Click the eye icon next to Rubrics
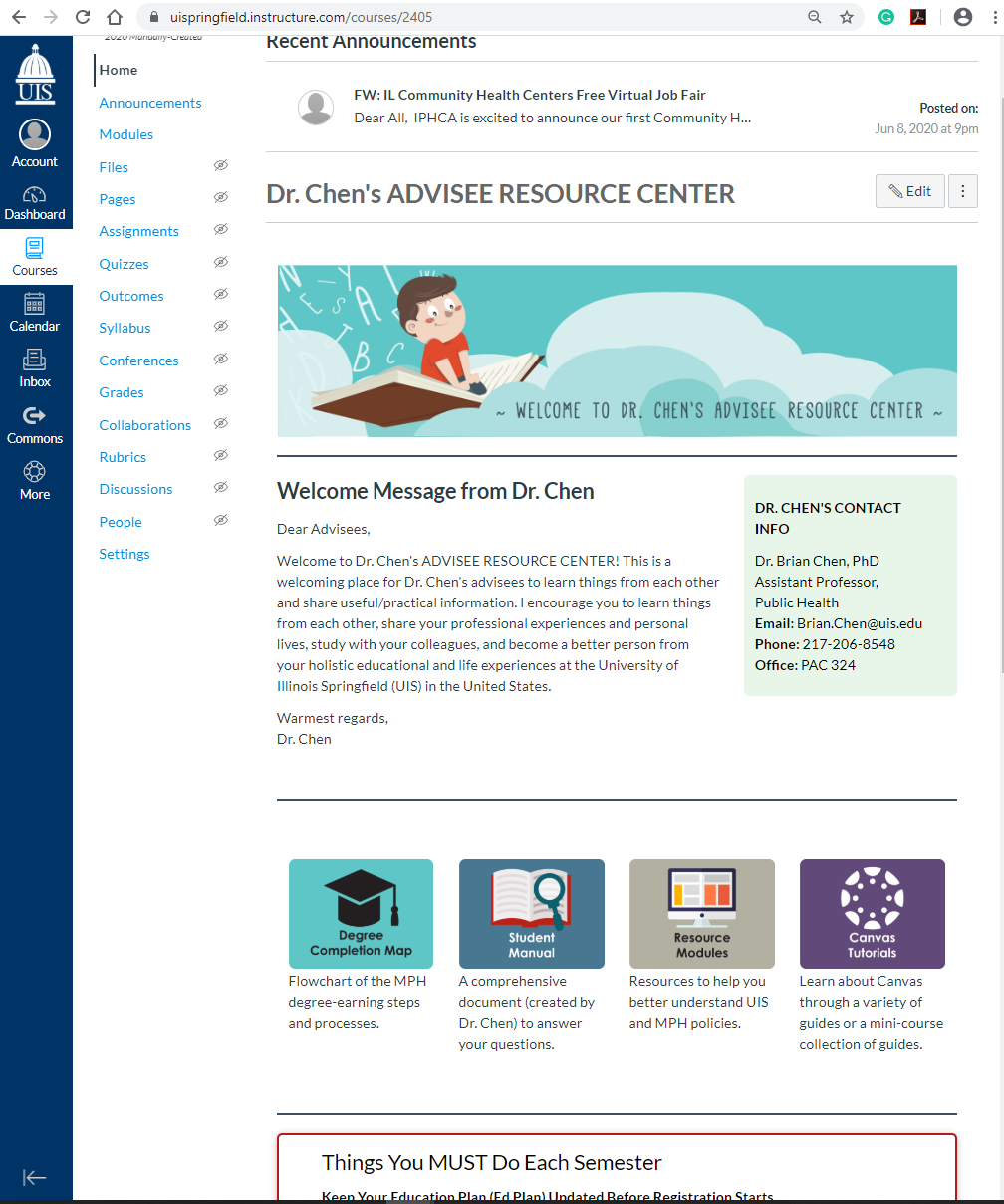Image resolution: width=1004 pixels, height=1204 pixels. [x=221, y=456]
